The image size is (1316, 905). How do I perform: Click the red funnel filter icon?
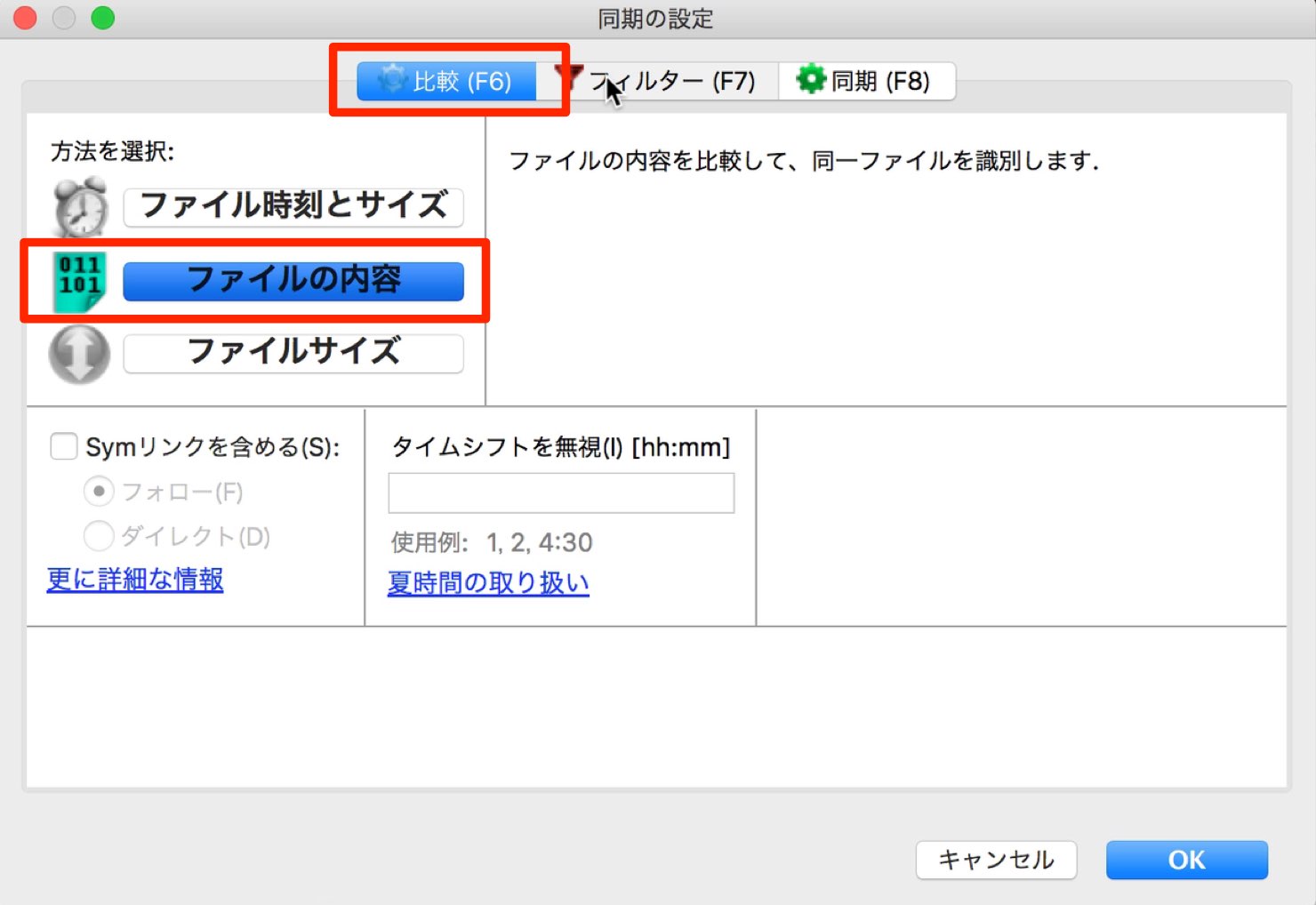[569, 77]
